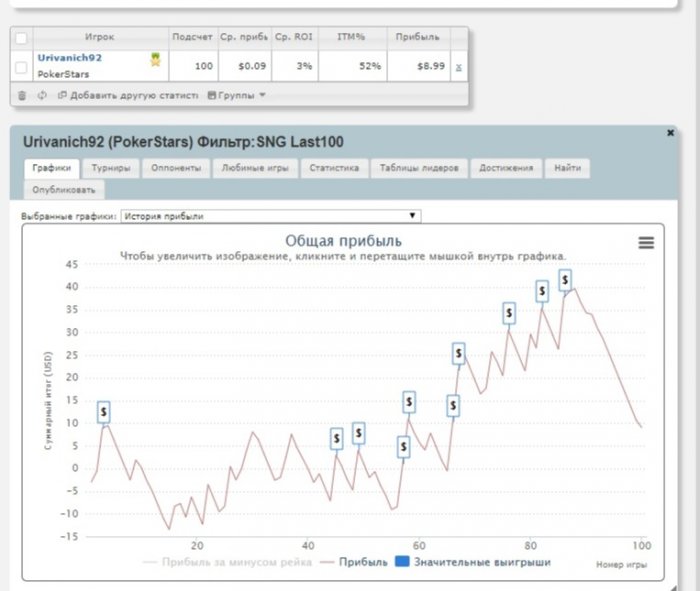This screenshot has width=700, height=591.
Task: Sort by the Игрок column header
Action: point(100,37)
